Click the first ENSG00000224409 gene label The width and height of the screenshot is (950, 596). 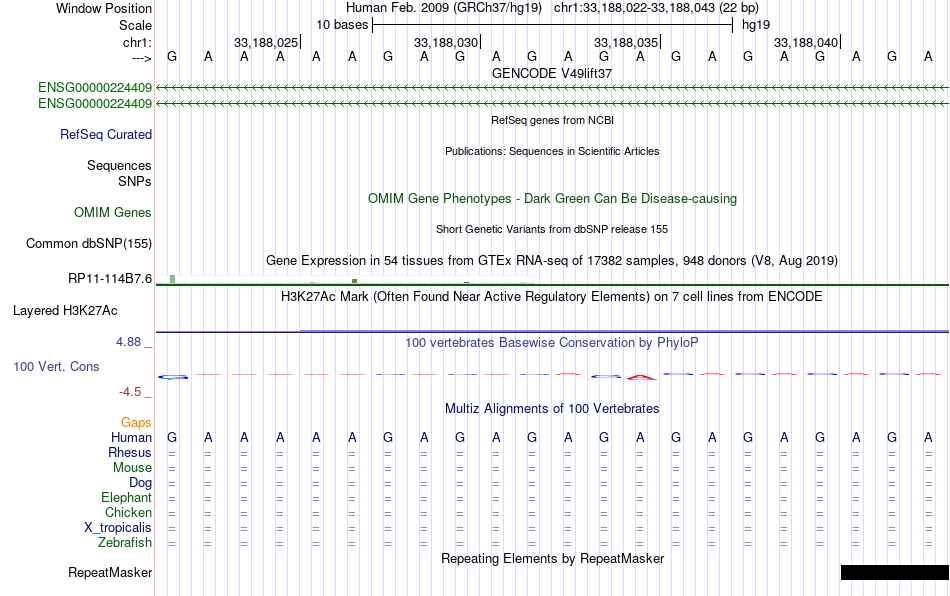[x=95, y=88]
